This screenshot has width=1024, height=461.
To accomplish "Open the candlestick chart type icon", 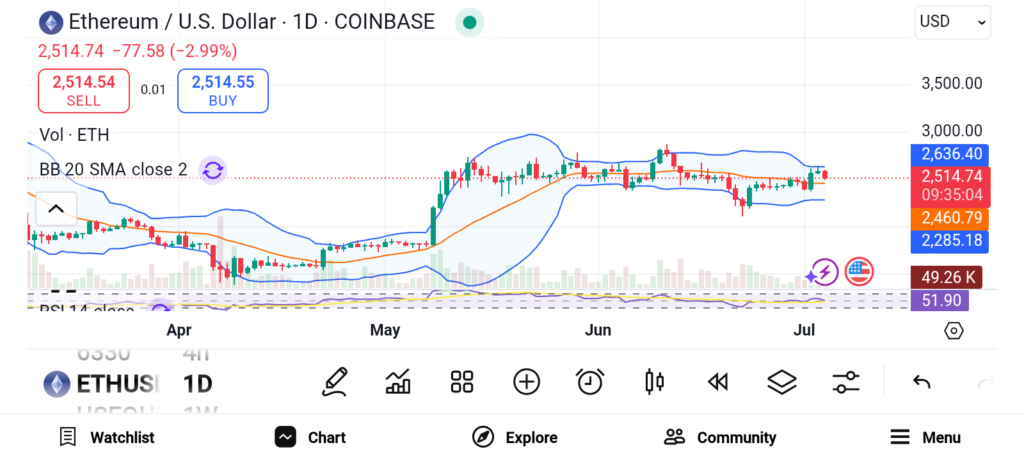I will [655, 381].
